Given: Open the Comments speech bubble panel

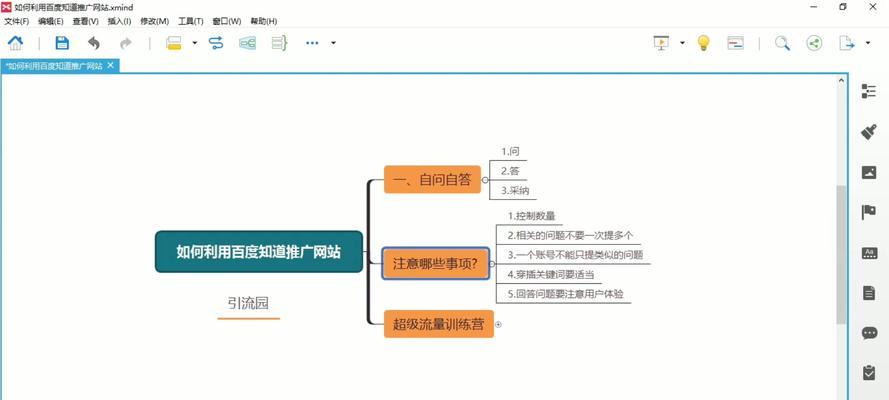Looking at the screenshot, I should coord(869,333).
